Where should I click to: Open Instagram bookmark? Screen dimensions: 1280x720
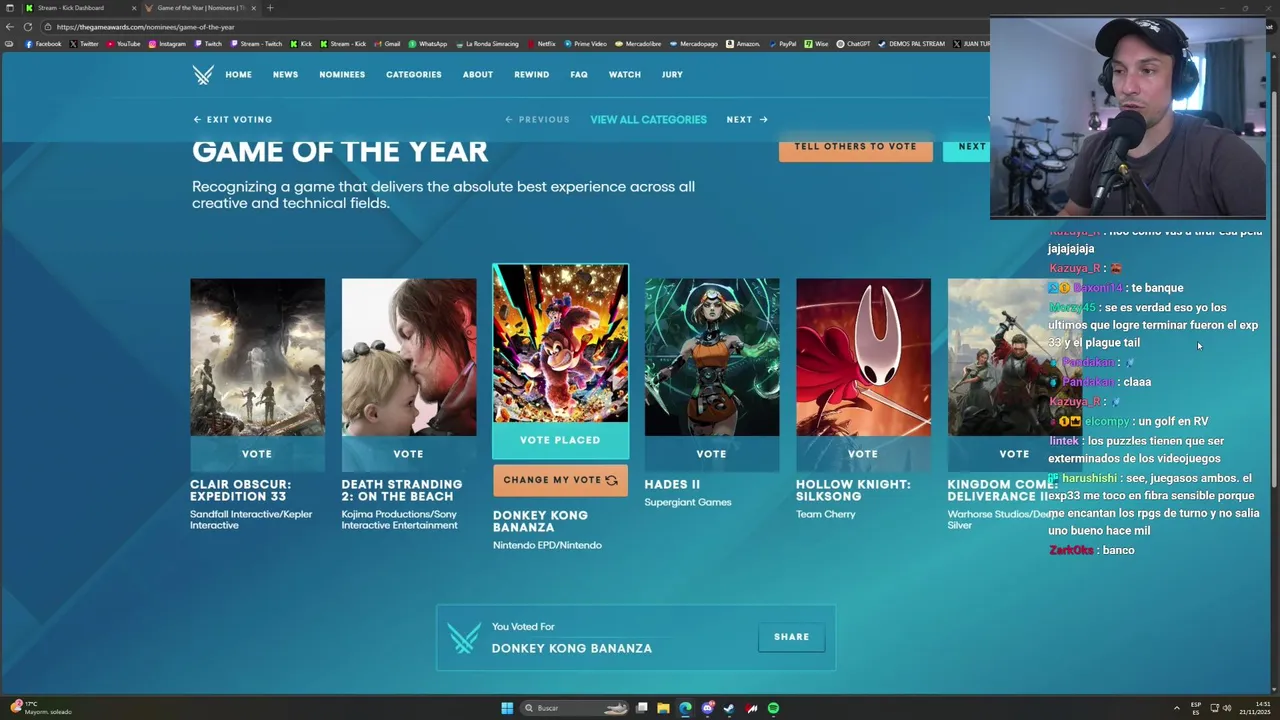pos(167,44)
